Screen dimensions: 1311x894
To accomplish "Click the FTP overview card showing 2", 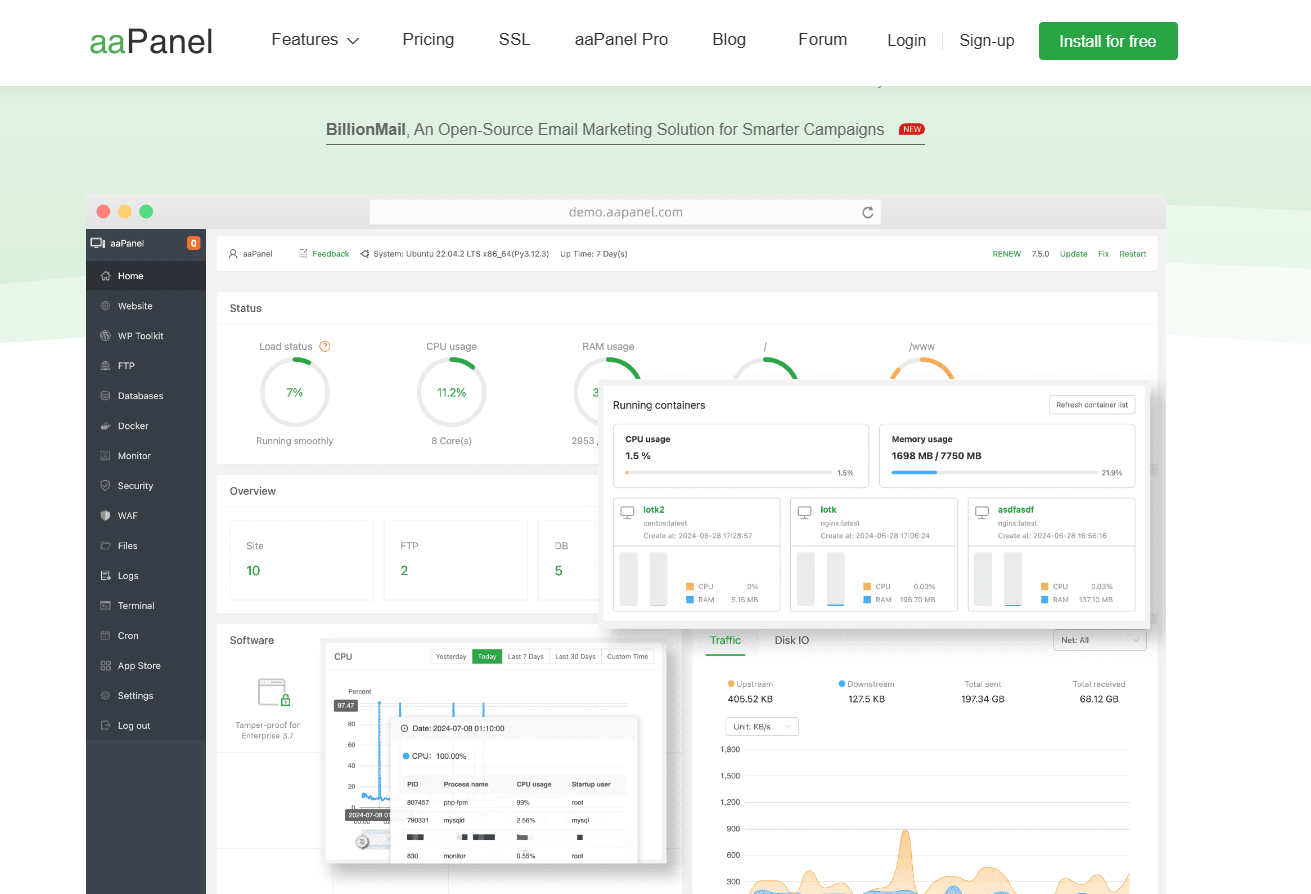I will (x=455, y=560).
